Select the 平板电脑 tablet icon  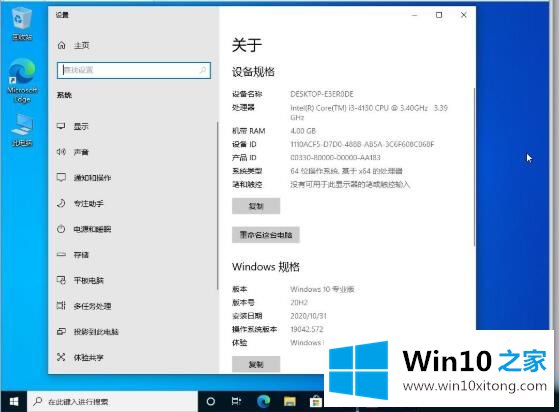coord(61,280)
